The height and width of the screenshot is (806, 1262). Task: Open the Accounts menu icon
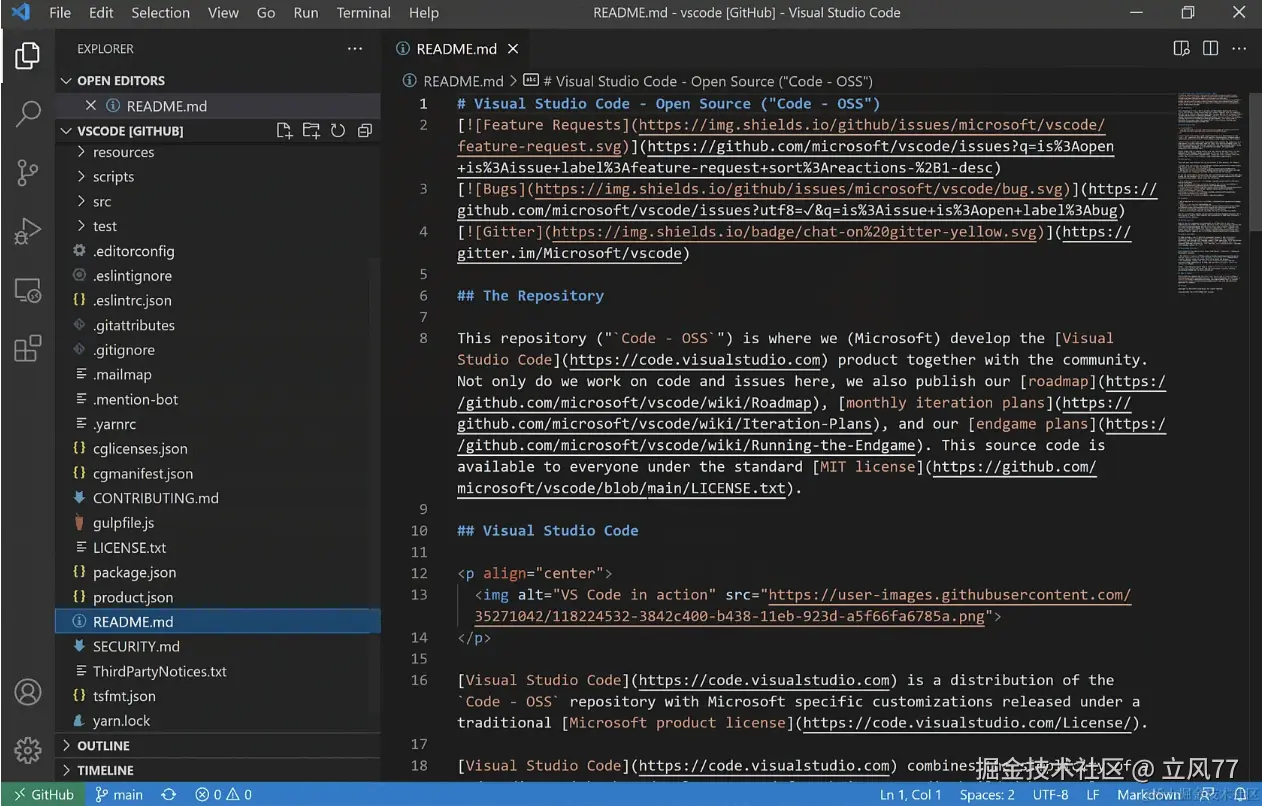click(x=28, y=692)
